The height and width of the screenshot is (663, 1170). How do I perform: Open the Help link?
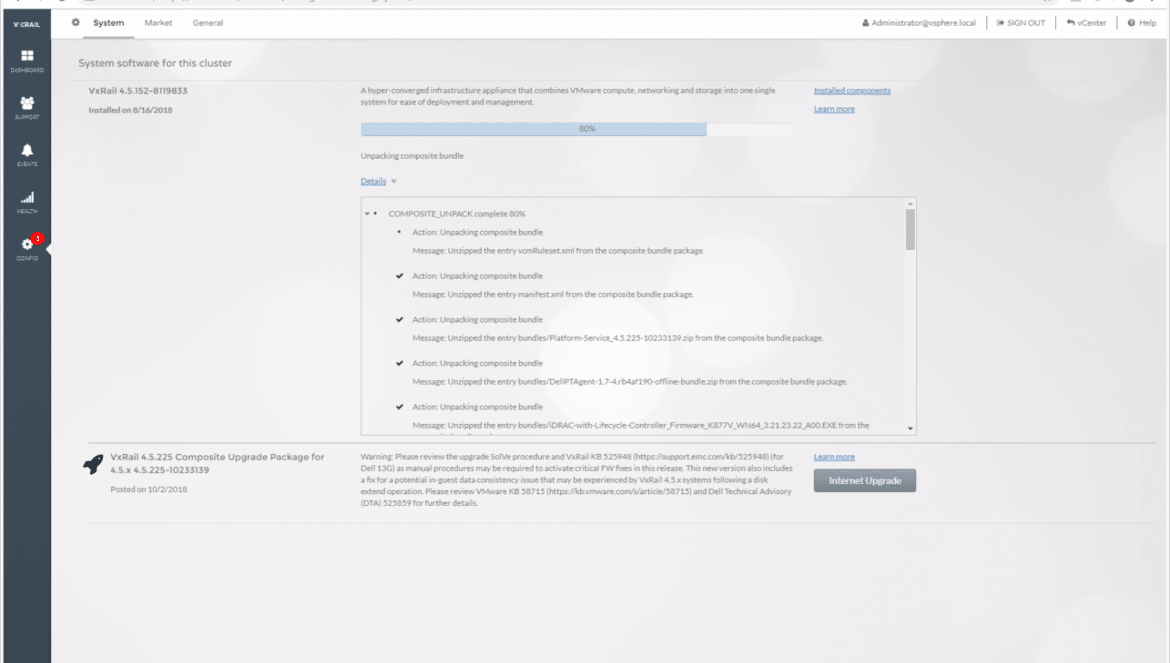pos(1142,23)
